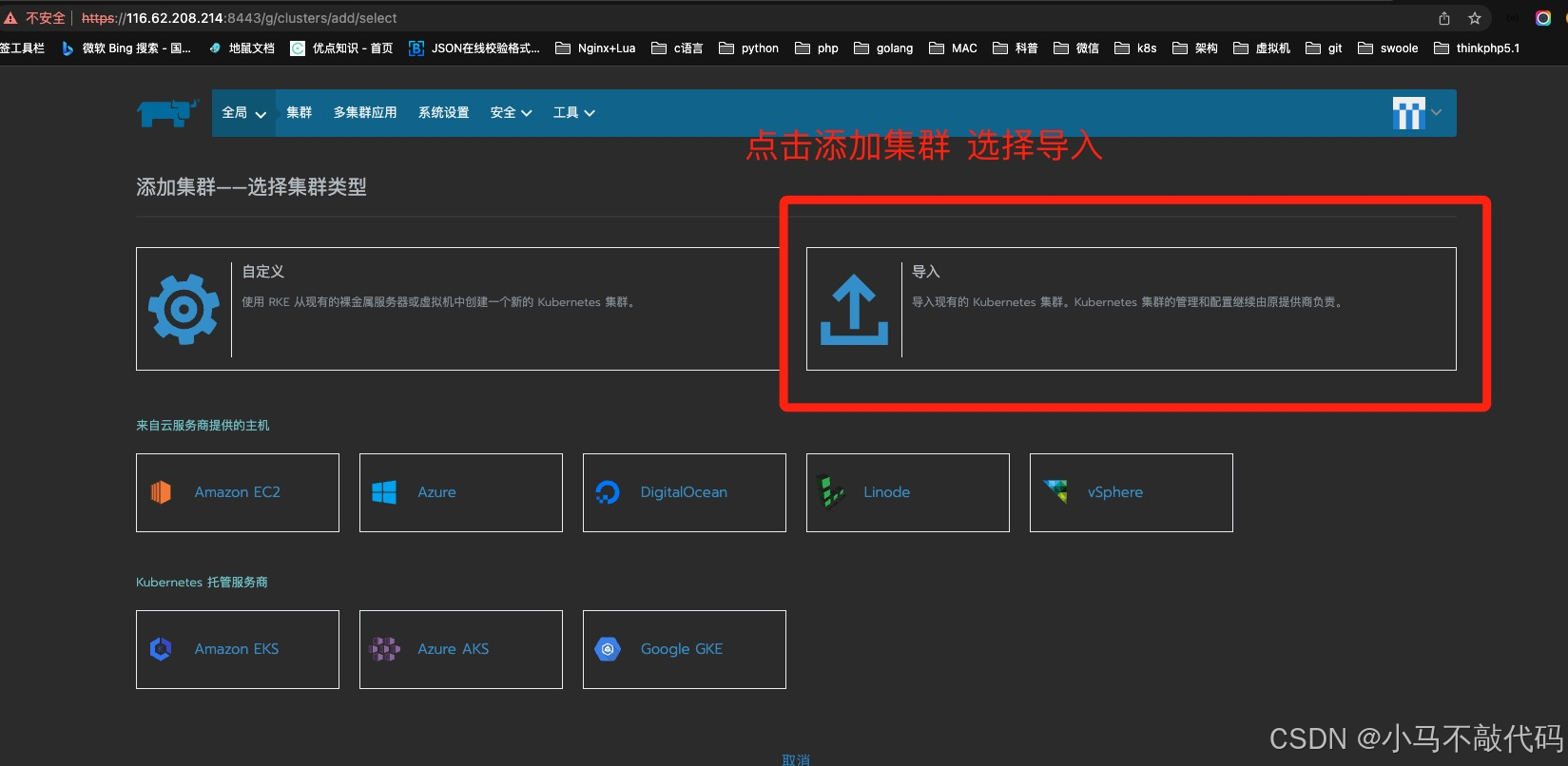Open the 优点知识 - 首页 bookmark
The width and height of the screenshot is (1568, 766).
coord(341,48)
